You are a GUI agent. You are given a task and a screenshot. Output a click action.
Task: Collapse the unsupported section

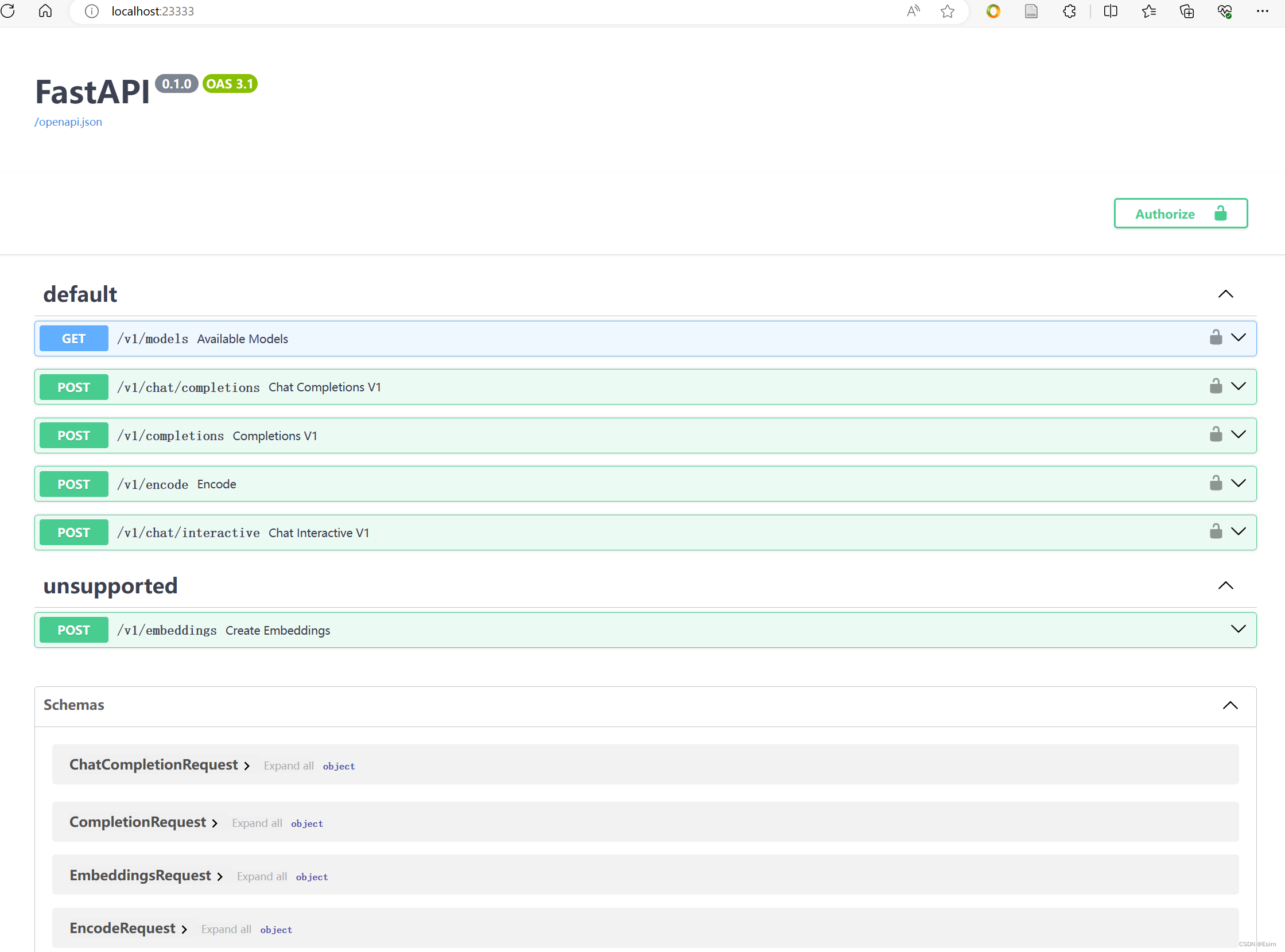click(1226, 585)
